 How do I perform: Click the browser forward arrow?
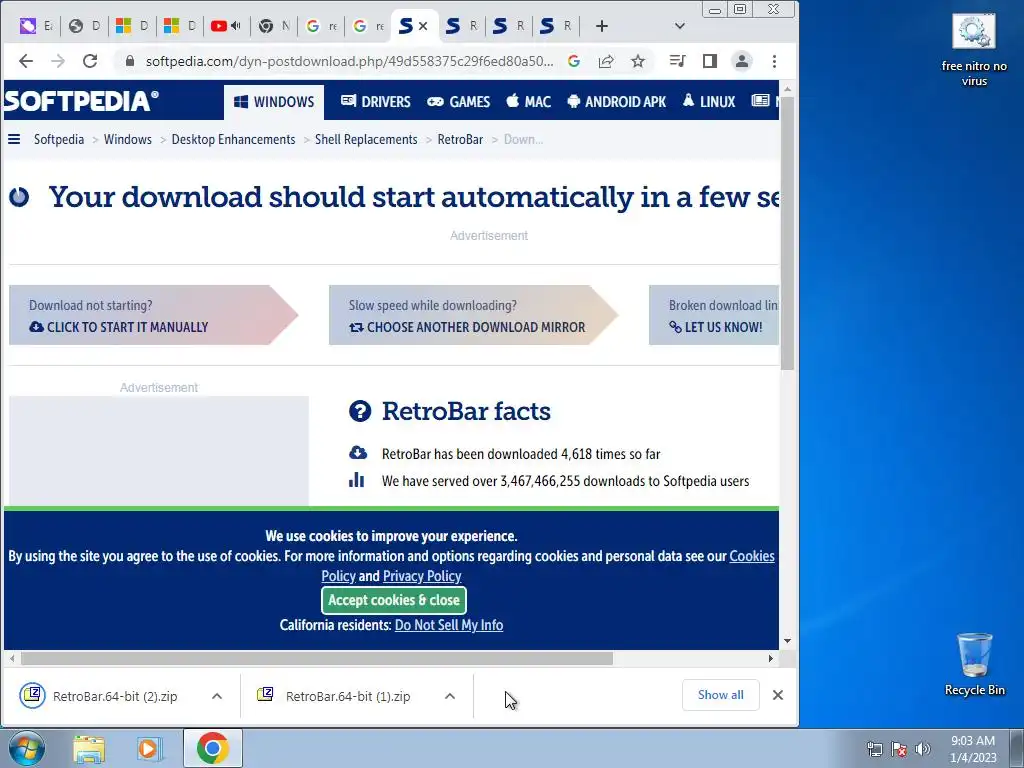[57, 61]
